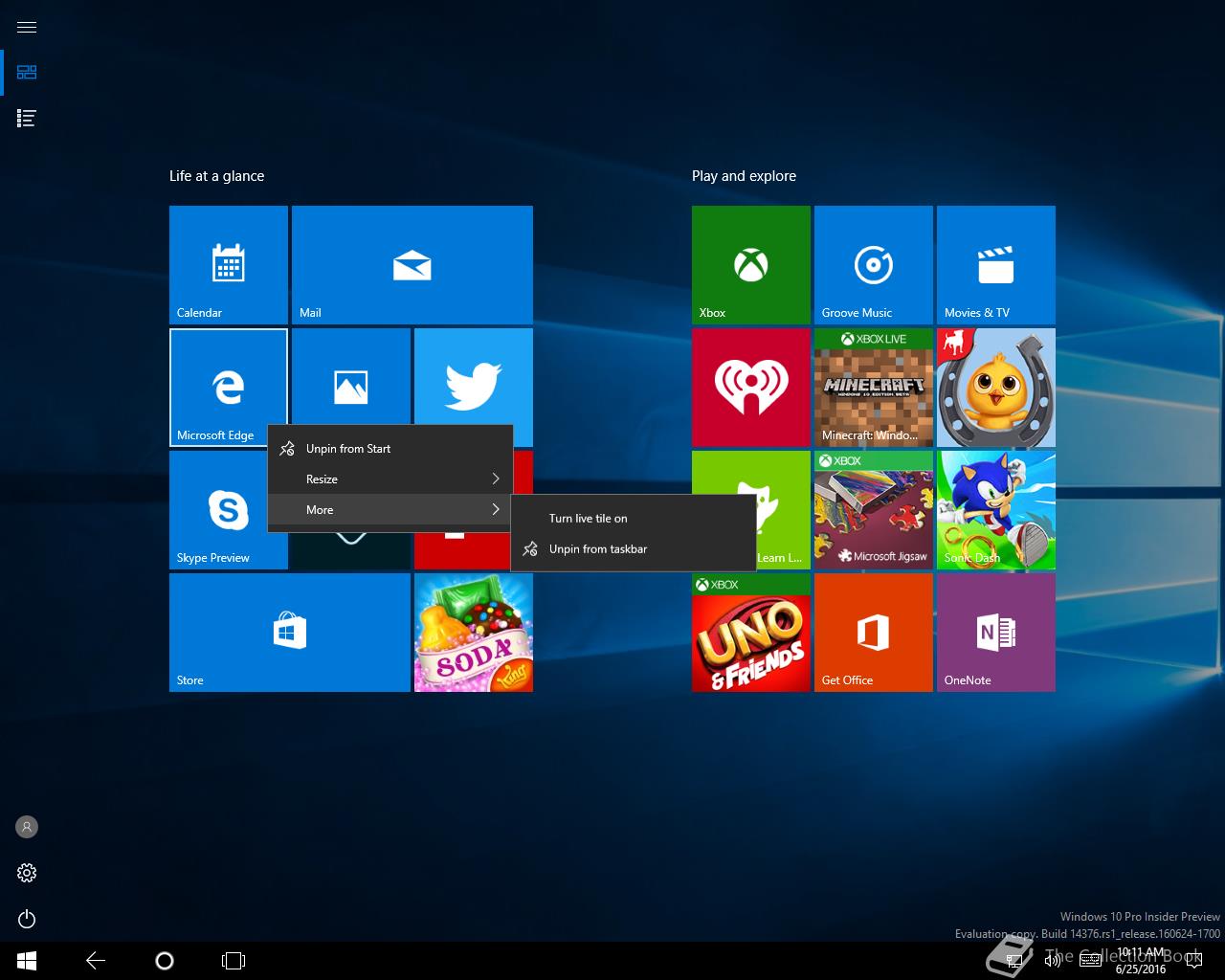Open the Resize submenu entry

pos(390,479)
